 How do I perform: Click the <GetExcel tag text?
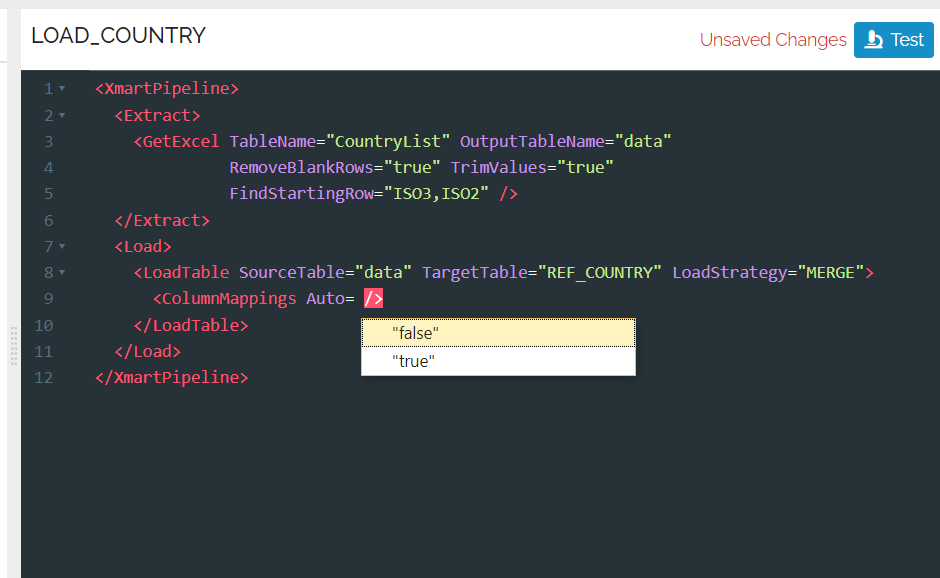(x=176, y=142)
